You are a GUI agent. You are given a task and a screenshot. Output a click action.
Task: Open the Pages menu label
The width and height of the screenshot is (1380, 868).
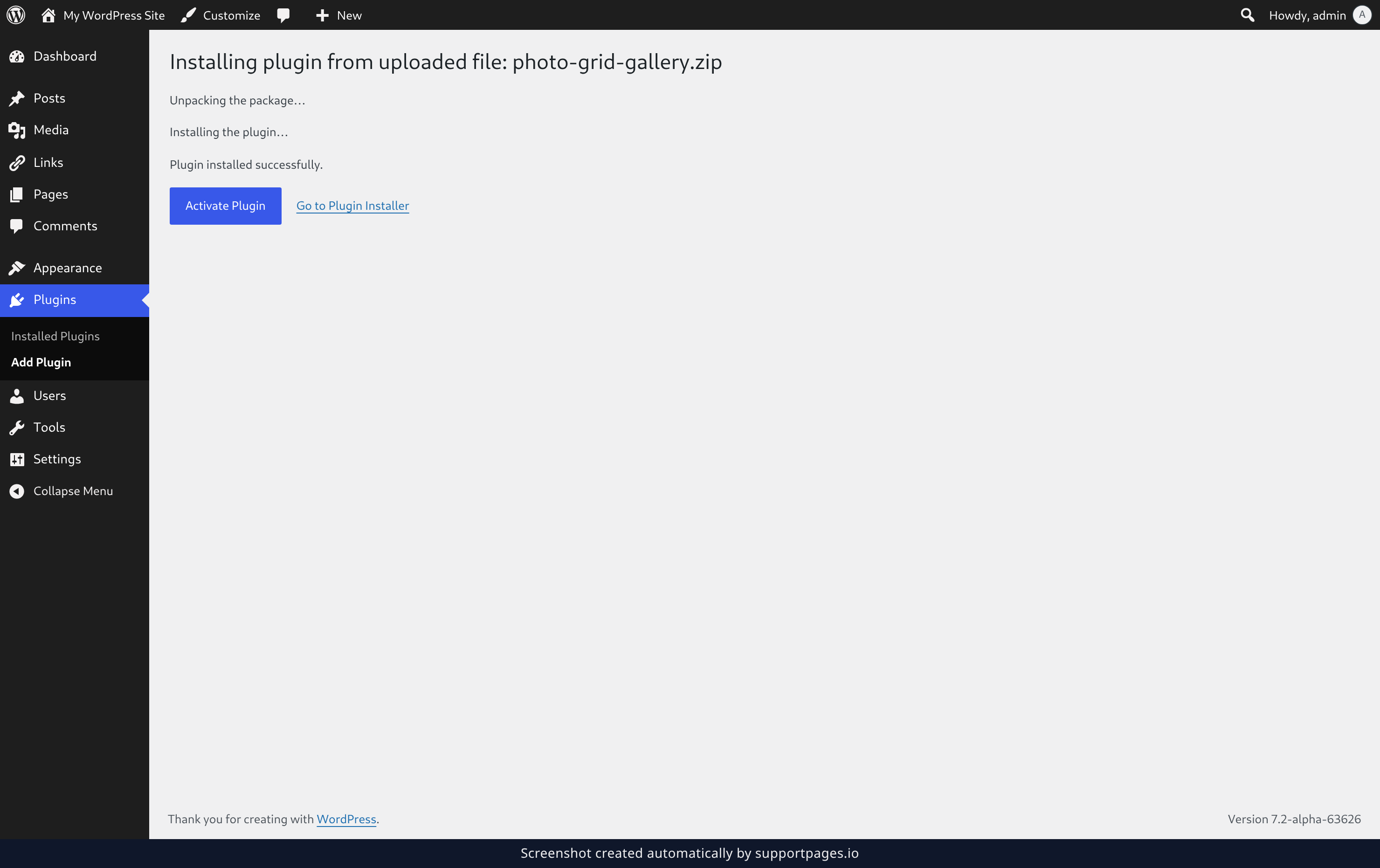pyautogui.click(x=50, y=194)
